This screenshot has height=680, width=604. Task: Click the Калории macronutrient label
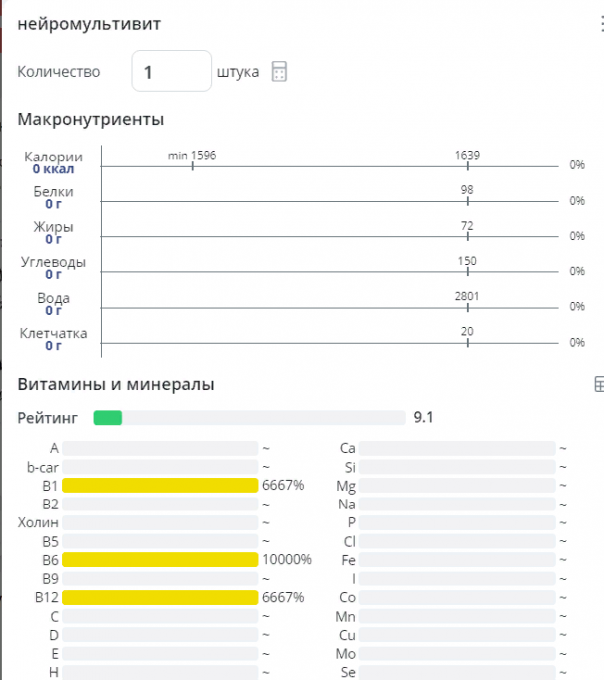click(54, 157)
